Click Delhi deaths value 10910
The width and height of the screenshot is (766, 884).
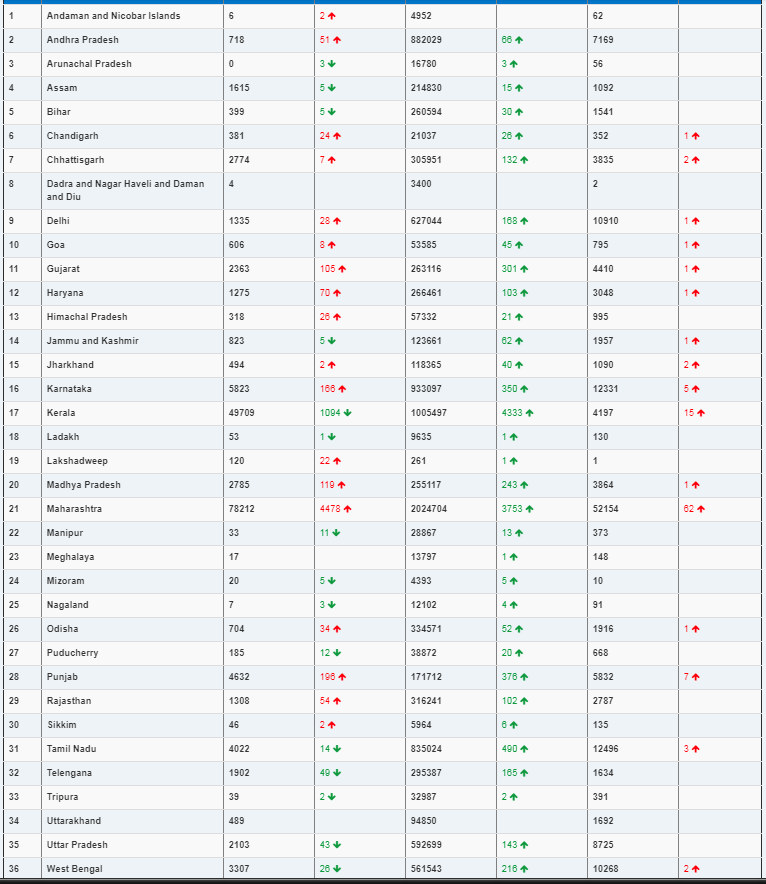(605, 221)
